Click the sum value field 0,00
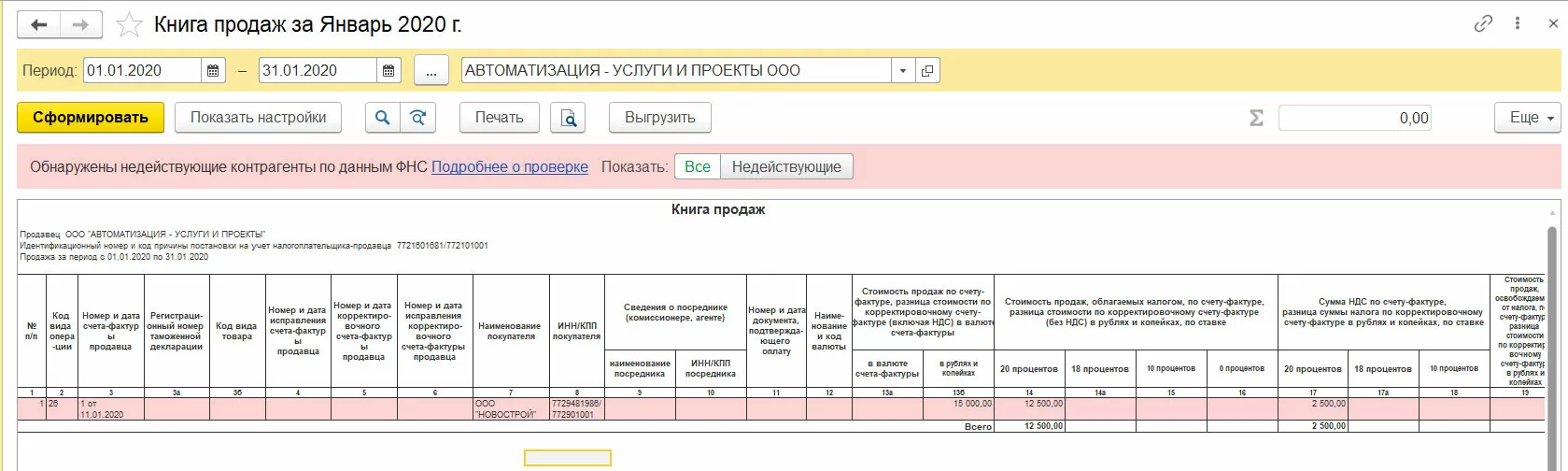1568x471 pixels. coord(1355,118)
